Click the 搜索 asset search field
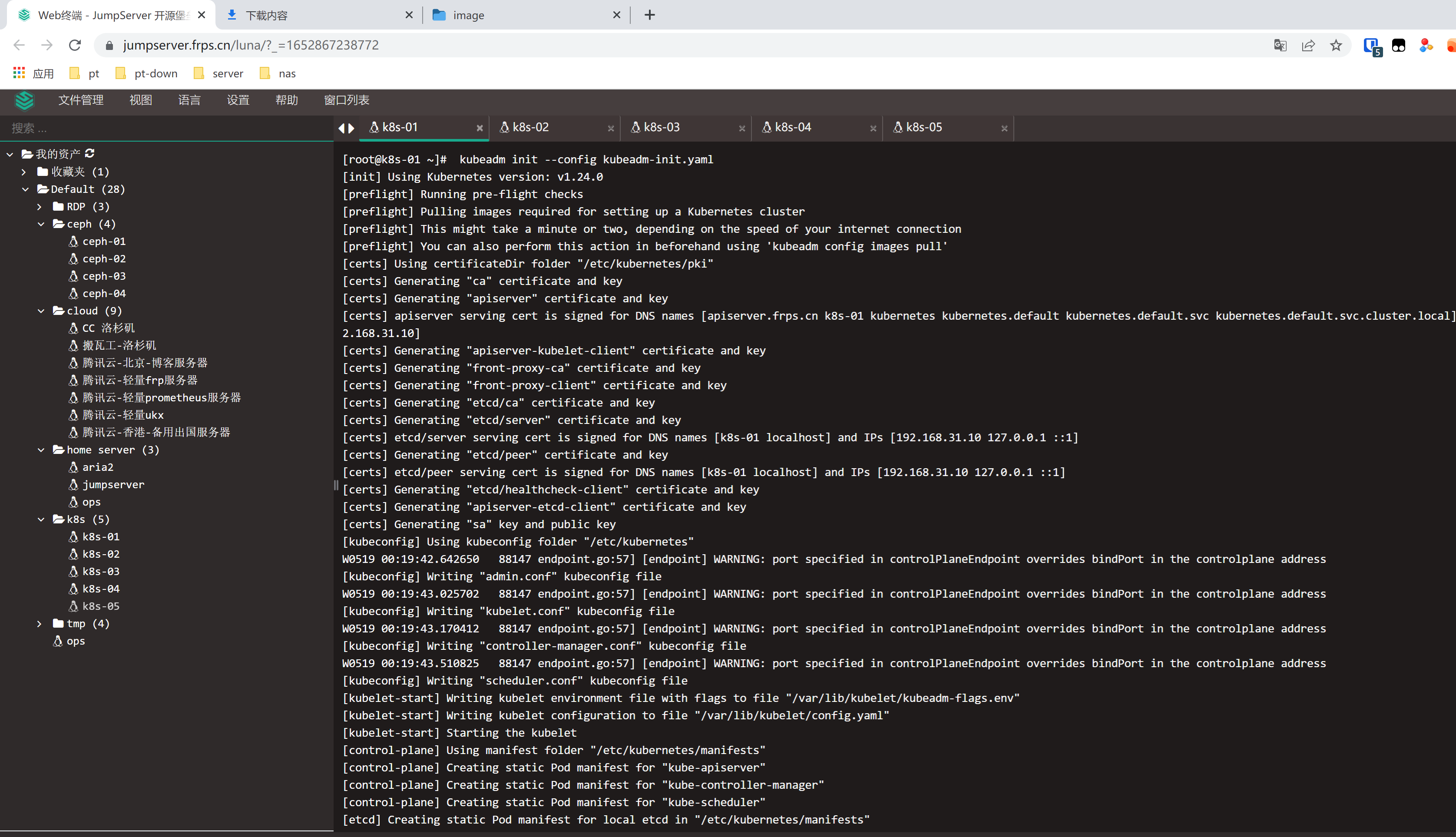This screenshot has width=1456, height=837. [167, 128]
